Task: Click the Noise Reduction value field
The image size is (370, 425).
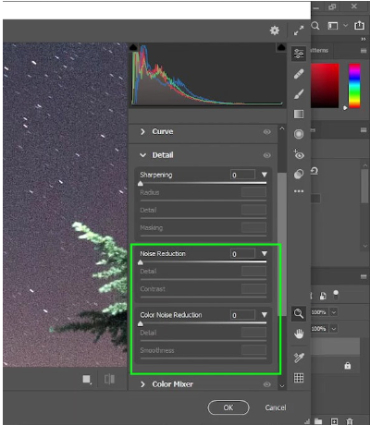Action: pyautogui.click(x=243, y=254)
